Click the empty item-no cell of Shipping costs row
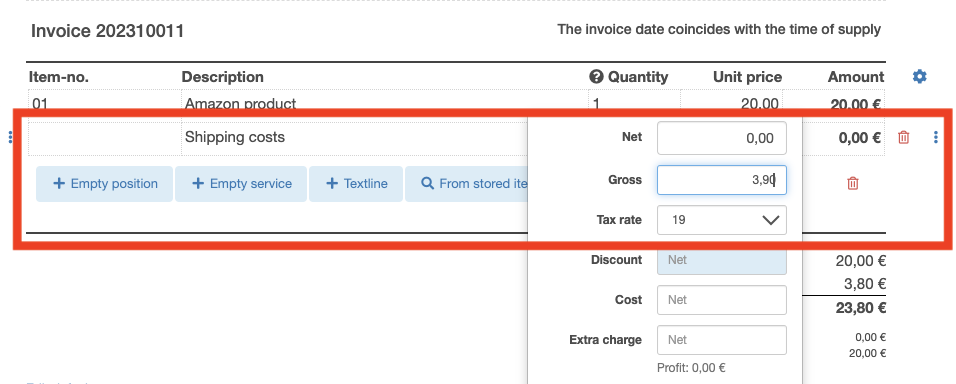This screenshot has height=384, width=956. pos(105,138)
